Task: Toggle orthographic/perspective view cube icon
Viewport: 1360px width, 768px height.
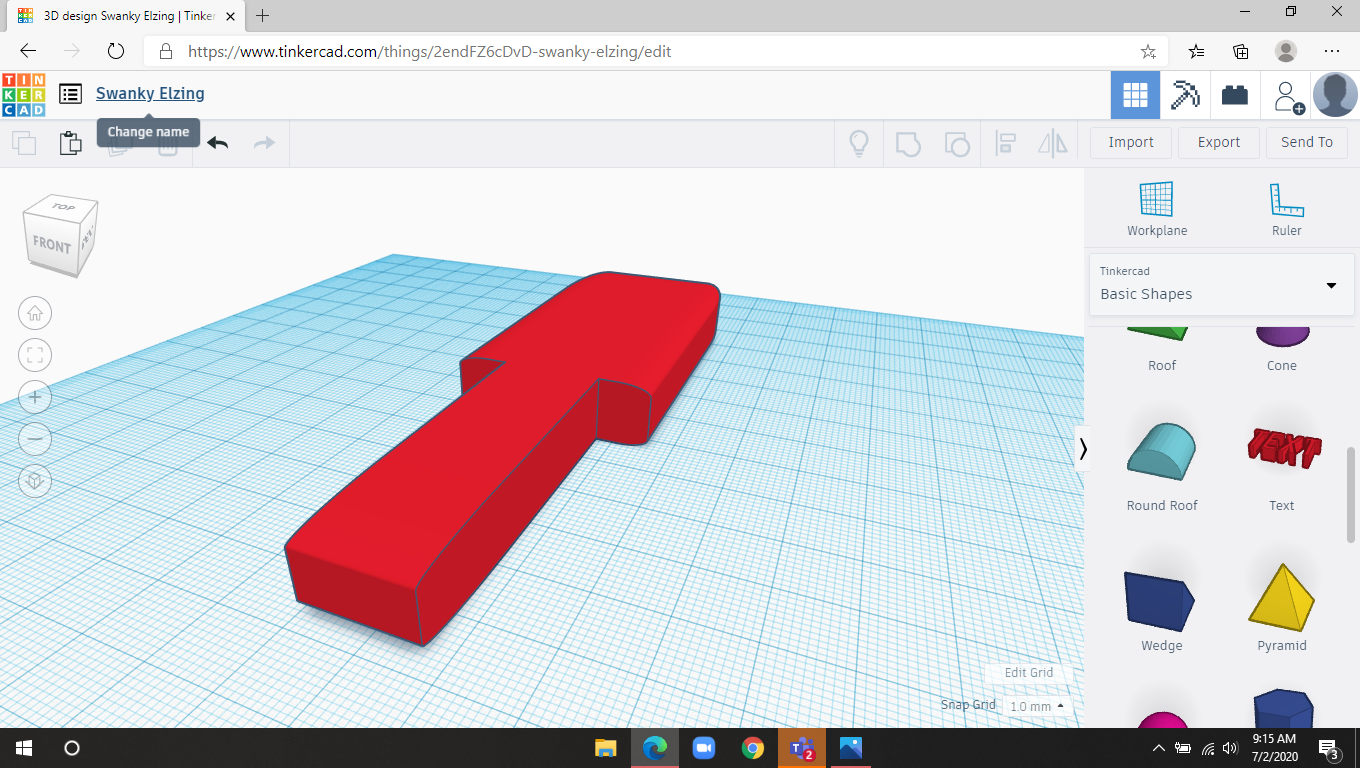Action: pyautogui.click(x=35, y=481)
